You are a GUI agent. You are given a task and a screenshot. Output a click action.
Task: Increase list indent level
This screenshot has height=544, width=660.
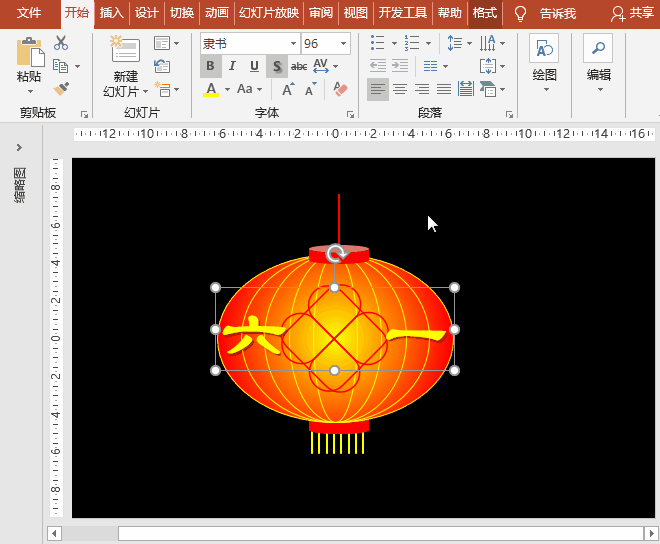tap(400, 66)
